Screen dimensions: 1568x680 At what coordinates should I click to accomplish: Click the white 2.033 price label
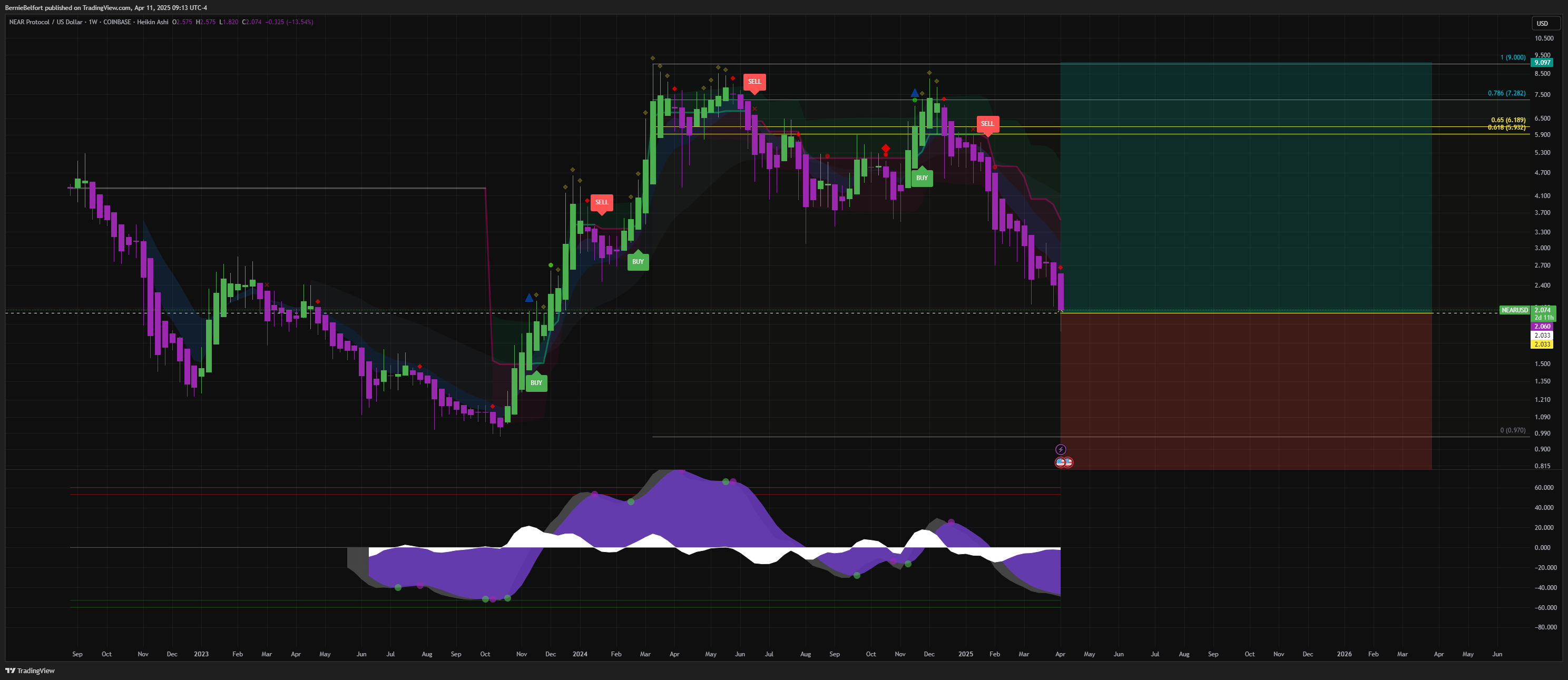tap(1542, 336)
